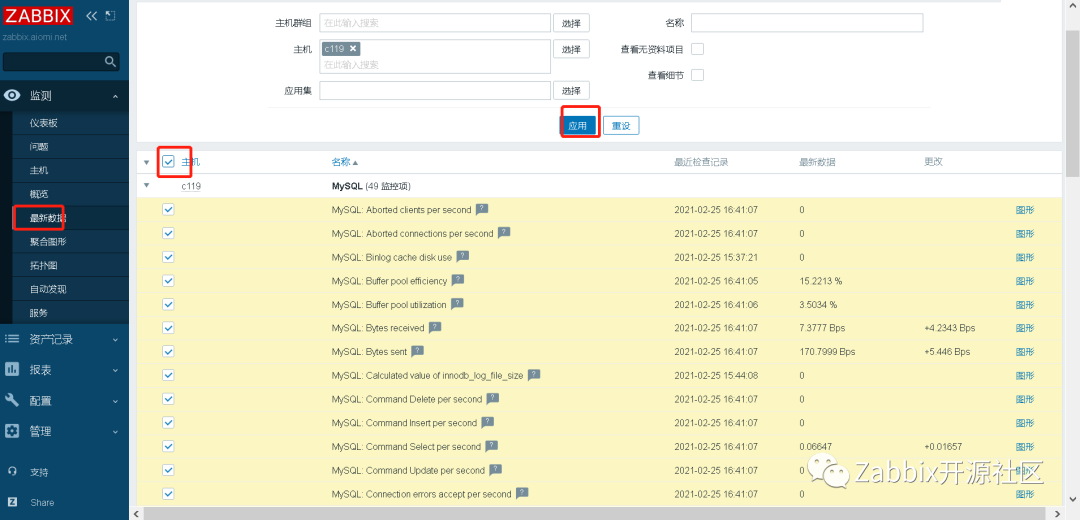Expand the 配置 menu section
The image size is (1080, 520).
115,401
